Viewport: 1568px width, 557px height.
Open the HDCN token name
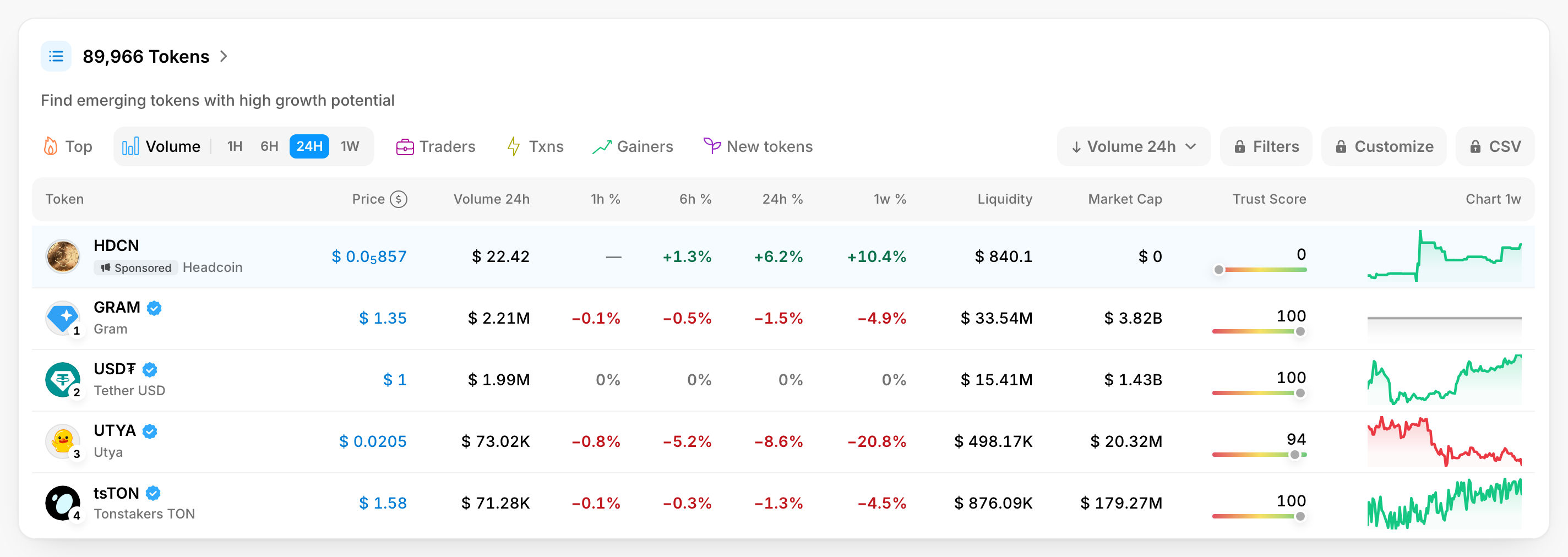[x=116, y=245]
